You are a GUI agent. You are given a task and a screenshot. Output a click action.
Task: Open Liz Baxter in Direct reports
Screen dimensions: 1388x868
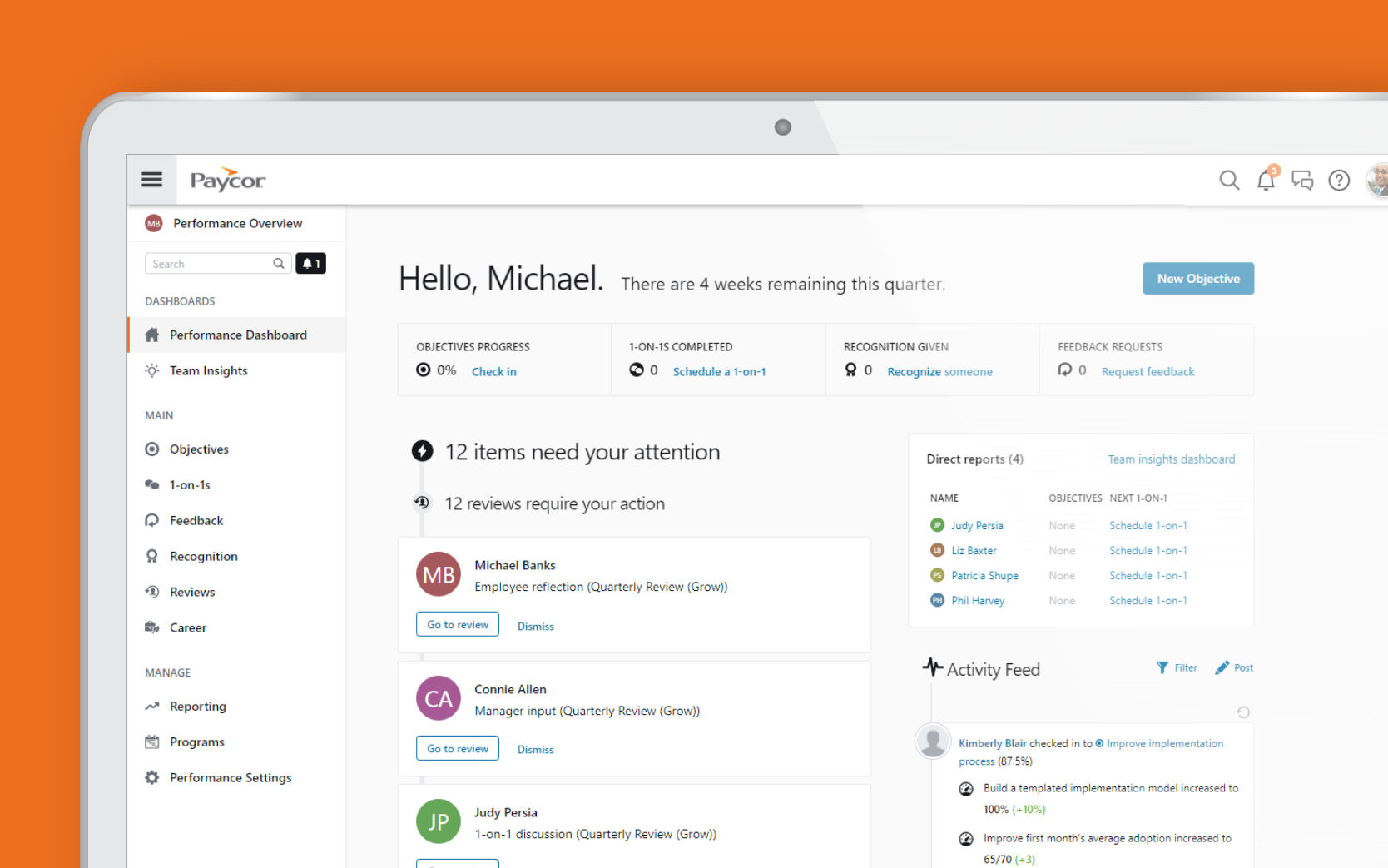click(974, 551)
